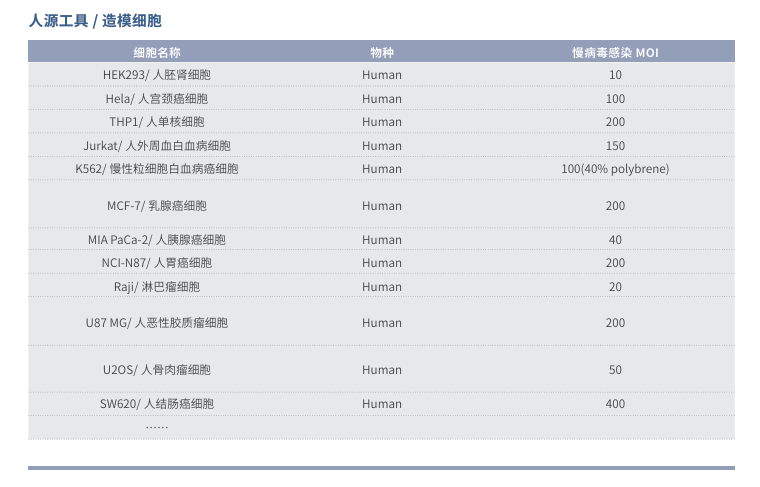
Task: Select the U87 MG/ 人恶性胶质瘤细胞 name
Action: coord(157,323)
